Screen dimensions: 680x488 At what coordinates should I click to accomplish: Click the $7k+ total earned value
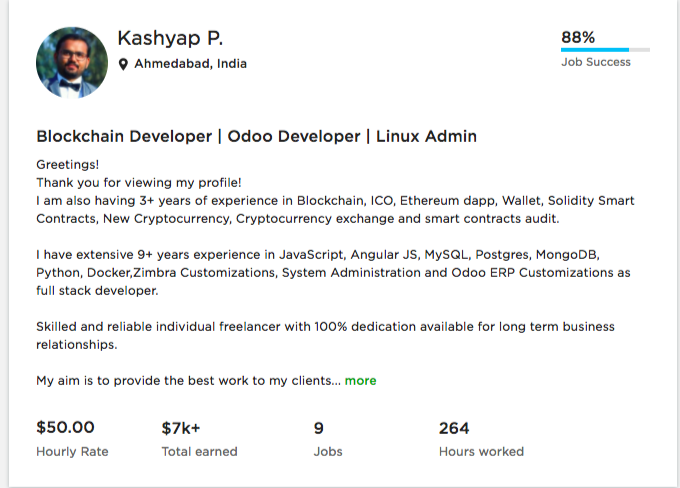(181, 428)
